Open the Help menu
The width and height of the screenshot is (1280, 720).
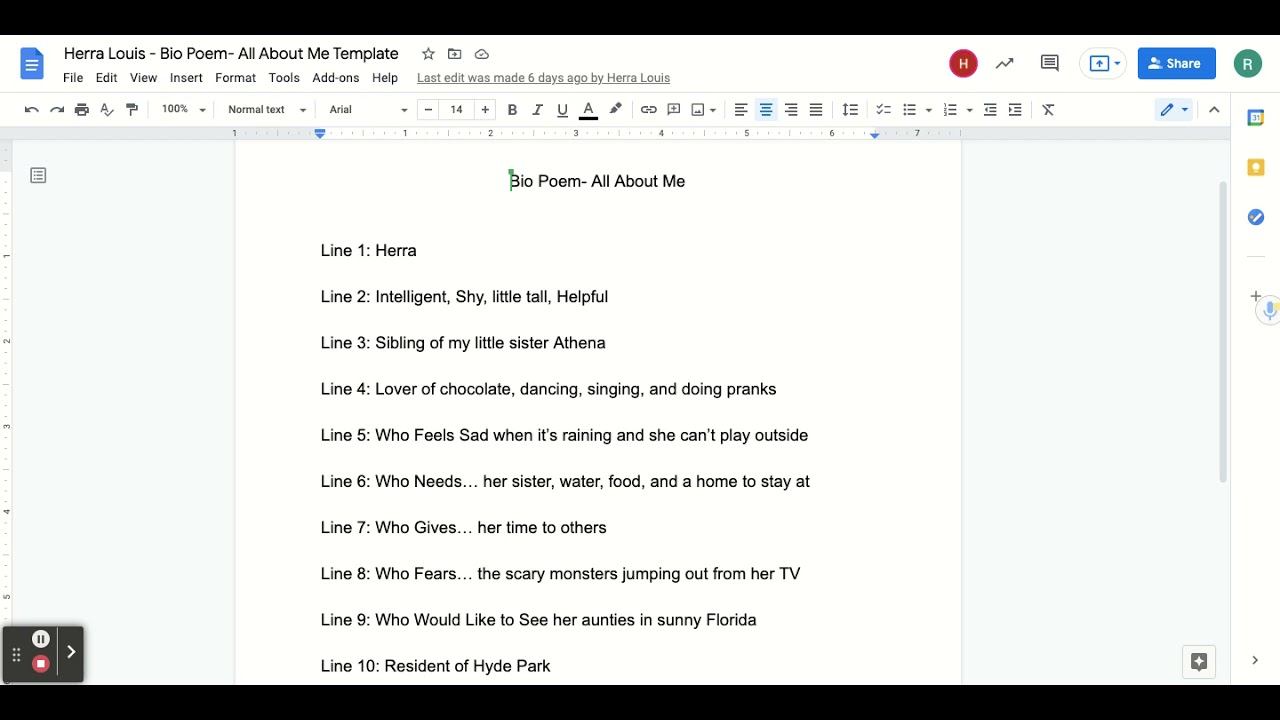click(385, 78)
